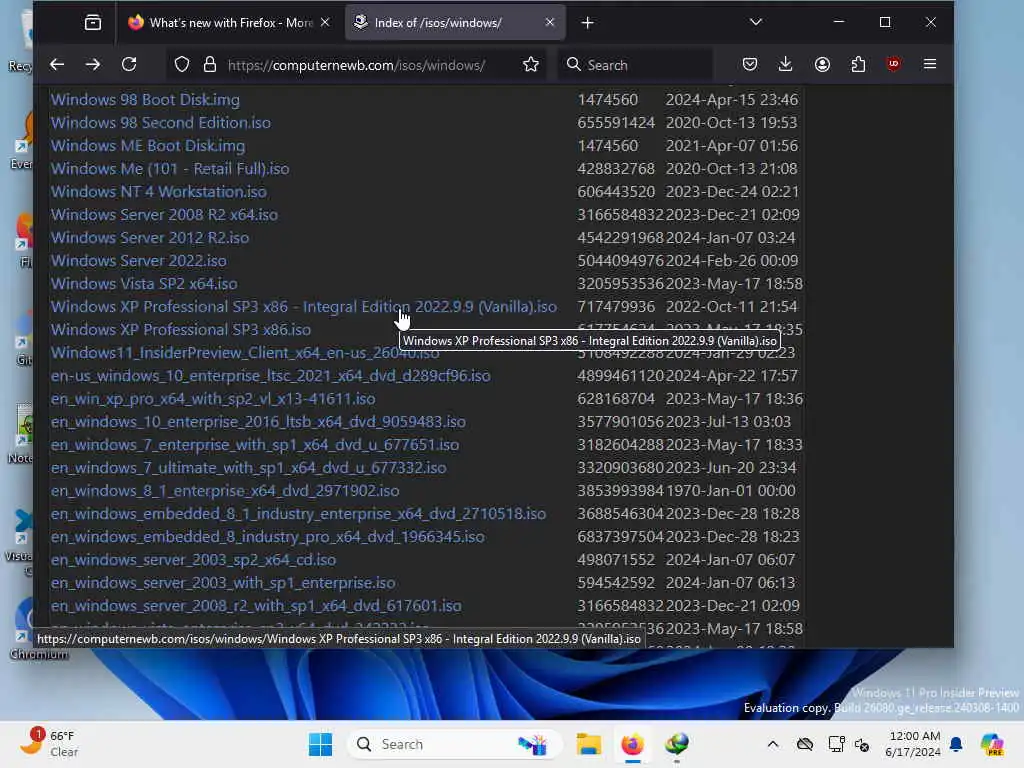The width and height of the screenshot is (1024, 768).
Task: Show site security padlock info
Action: [209, 64]
